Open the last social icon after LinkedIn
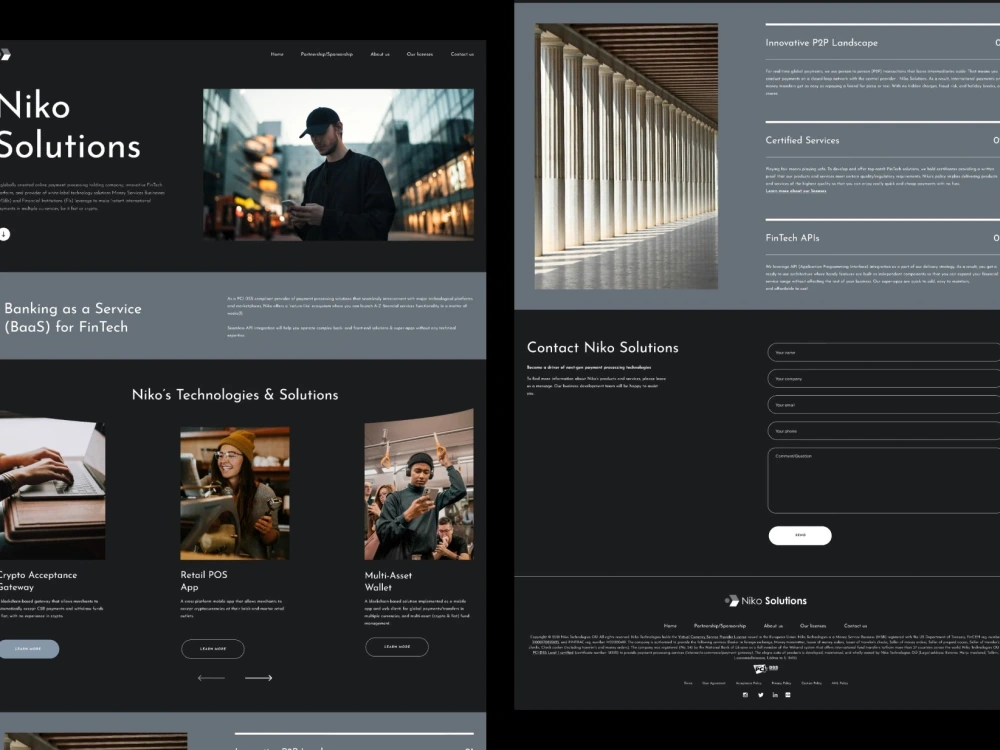The width and height of the screenshot is (1000, 750). click(x=788, y=695)
